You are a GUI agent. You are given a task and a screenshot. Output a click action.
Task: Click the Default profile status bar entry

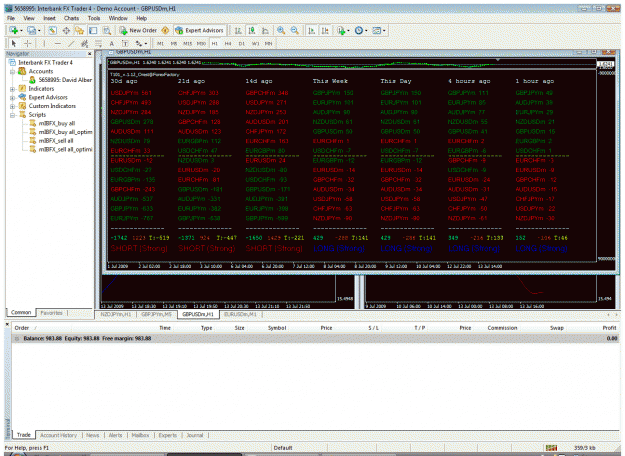[283, 448]
